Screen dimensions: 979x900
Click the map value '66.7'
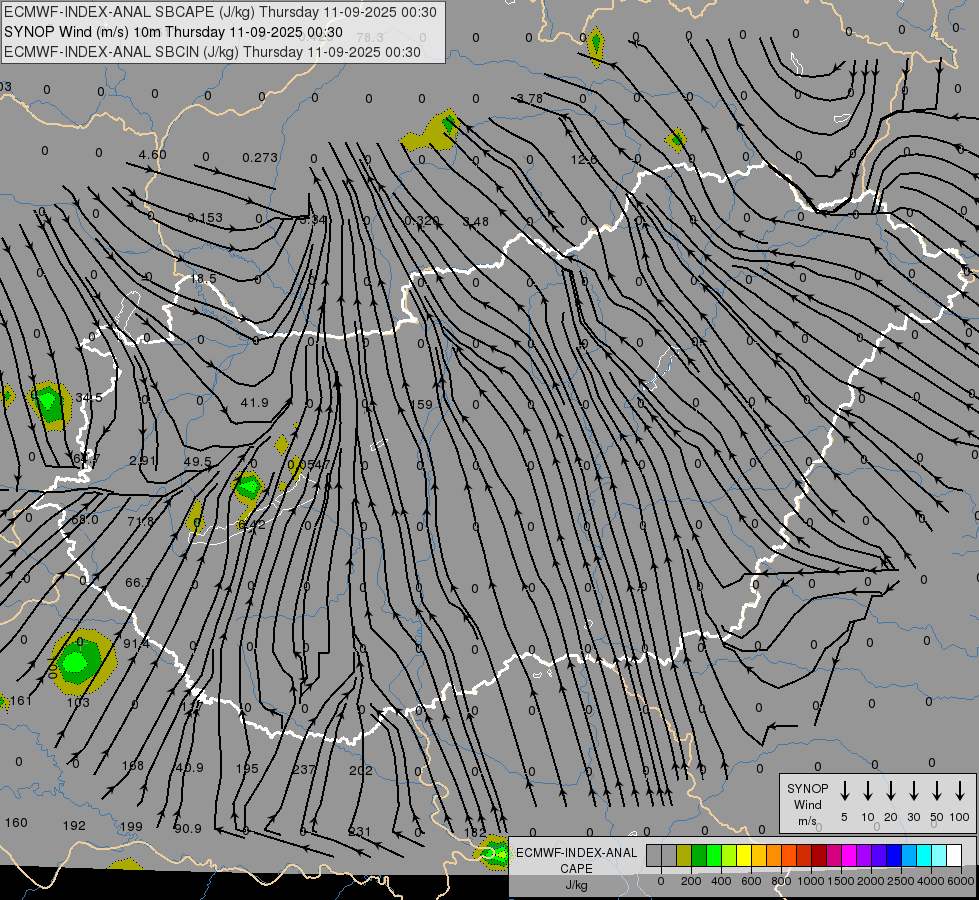click(x=138, y=582)
